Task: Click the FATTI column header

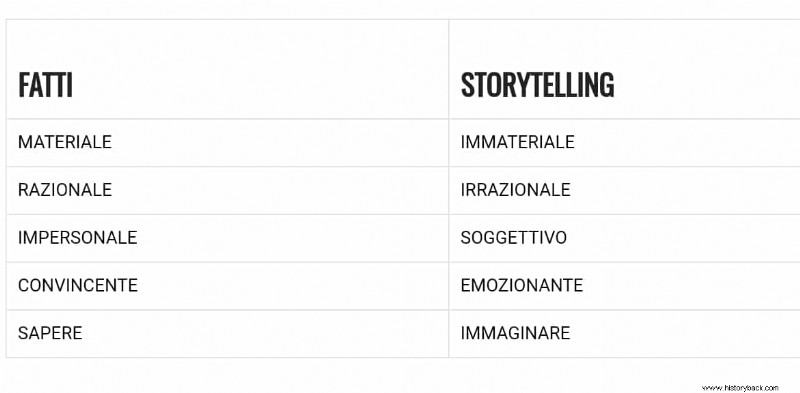Action: [x=227, y=69]
